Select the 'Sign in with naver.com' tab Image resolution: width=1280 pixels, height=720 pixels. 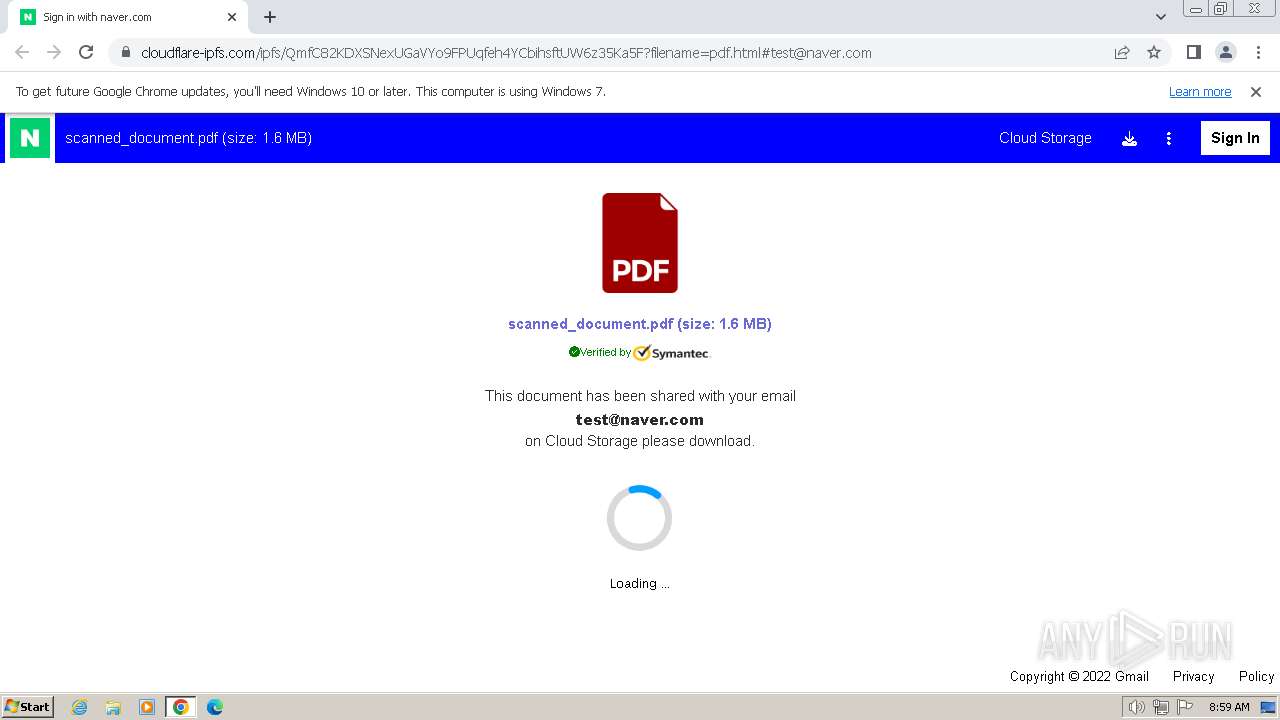point(128,17)
